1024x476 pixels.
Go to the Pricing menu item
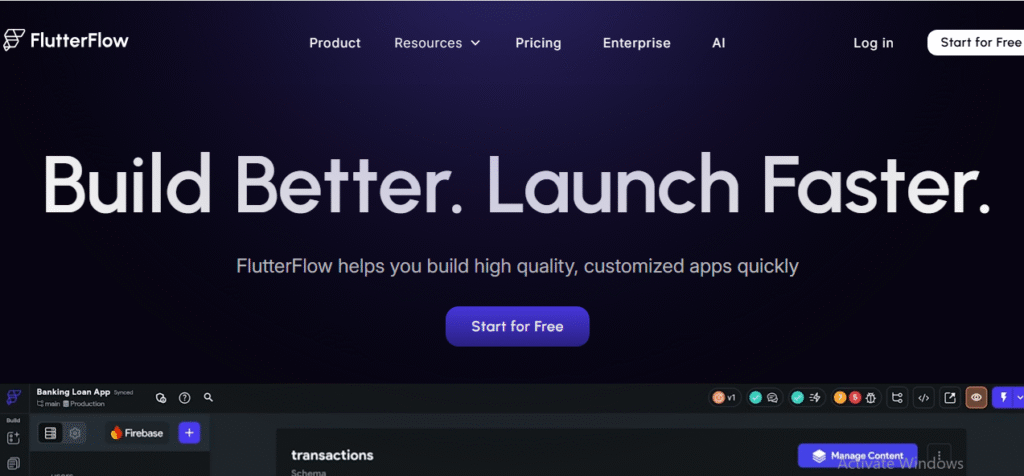538,43
